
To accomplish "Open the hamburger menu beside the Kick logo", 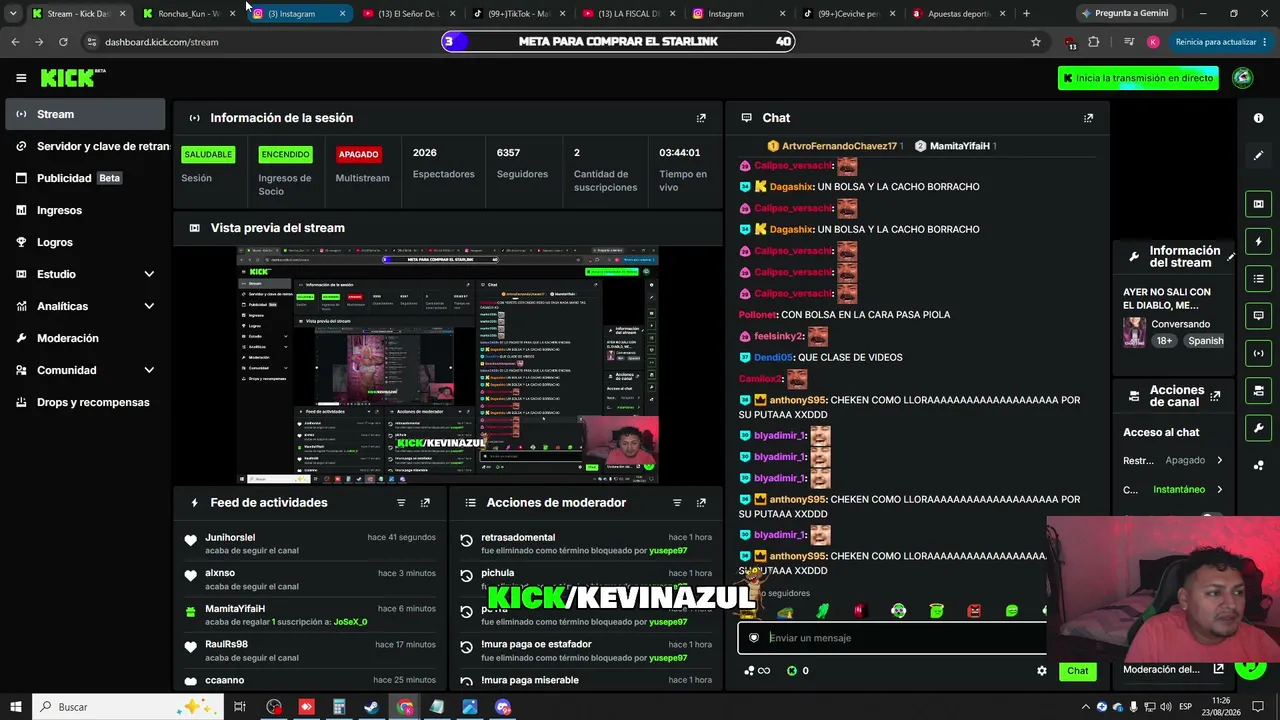I will coord(21,78).
